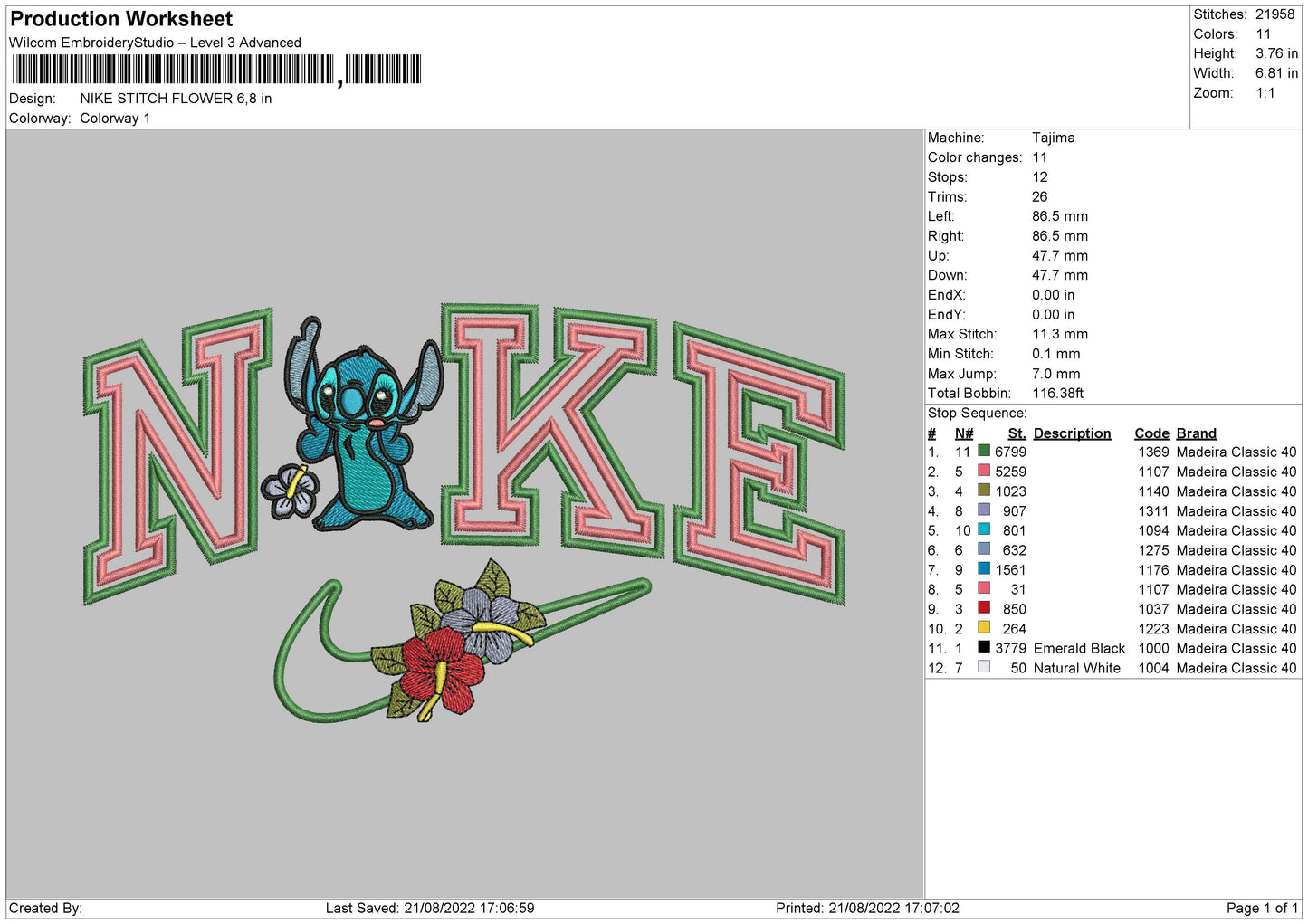This screenshot has width=1308, height=924.
Task: Click the cyan swatch for stop 5
Action: click(984, 529)
